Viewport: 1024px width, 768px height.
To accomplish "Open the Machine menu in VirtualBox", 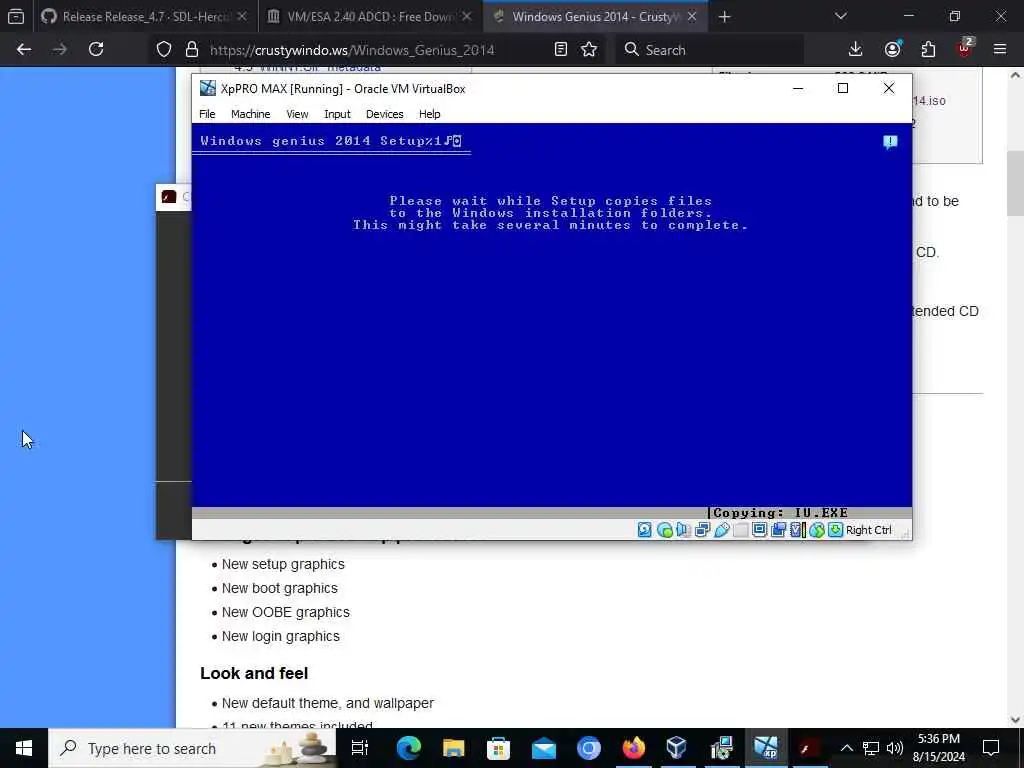I will (250, 114).
